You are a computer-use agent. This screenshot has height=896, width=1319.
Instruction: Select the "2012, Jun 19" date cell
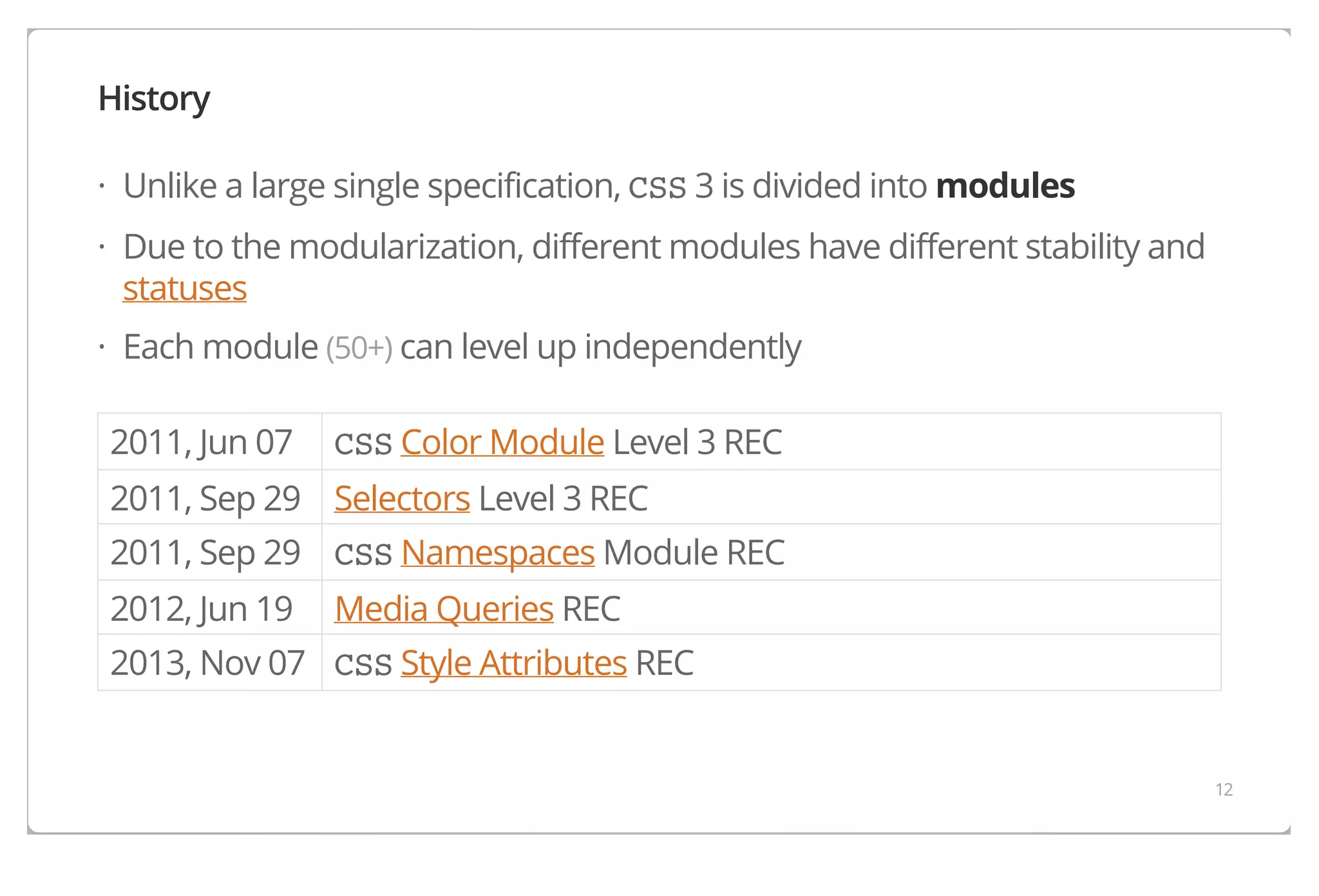click(x=202, y=609)
